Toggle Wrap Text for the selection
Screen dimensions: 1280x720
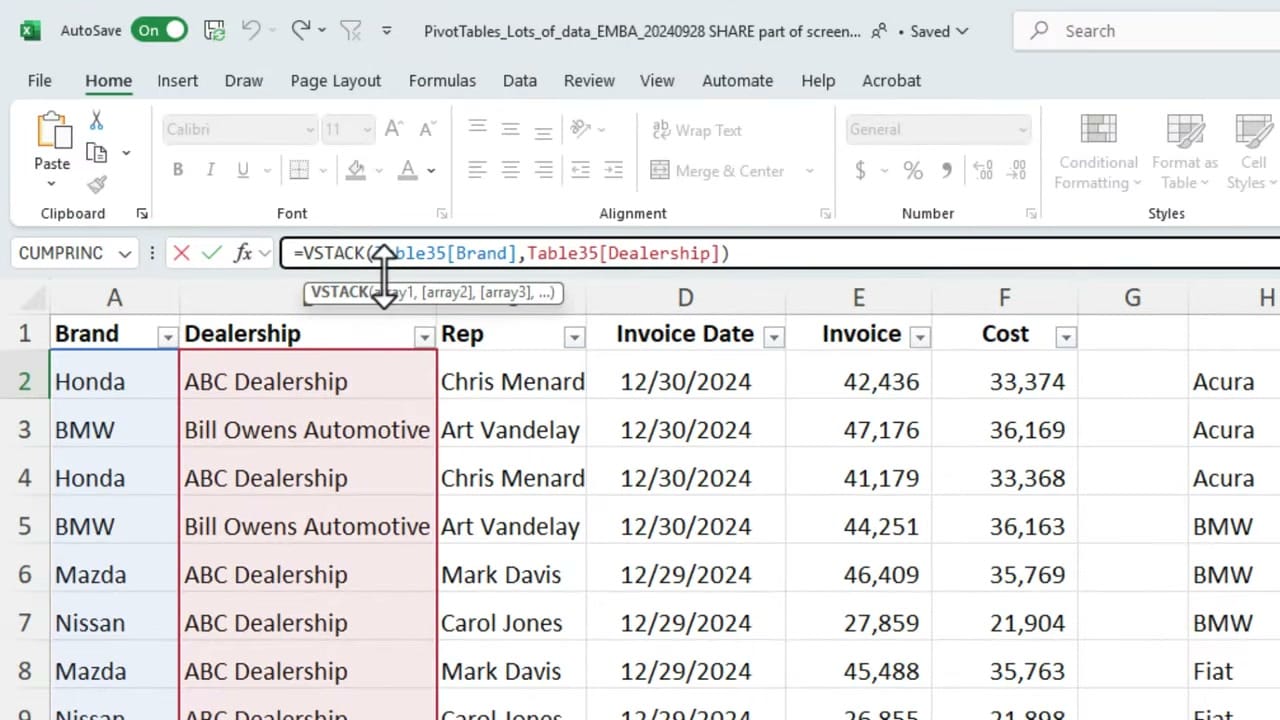[x=696, y=130]
